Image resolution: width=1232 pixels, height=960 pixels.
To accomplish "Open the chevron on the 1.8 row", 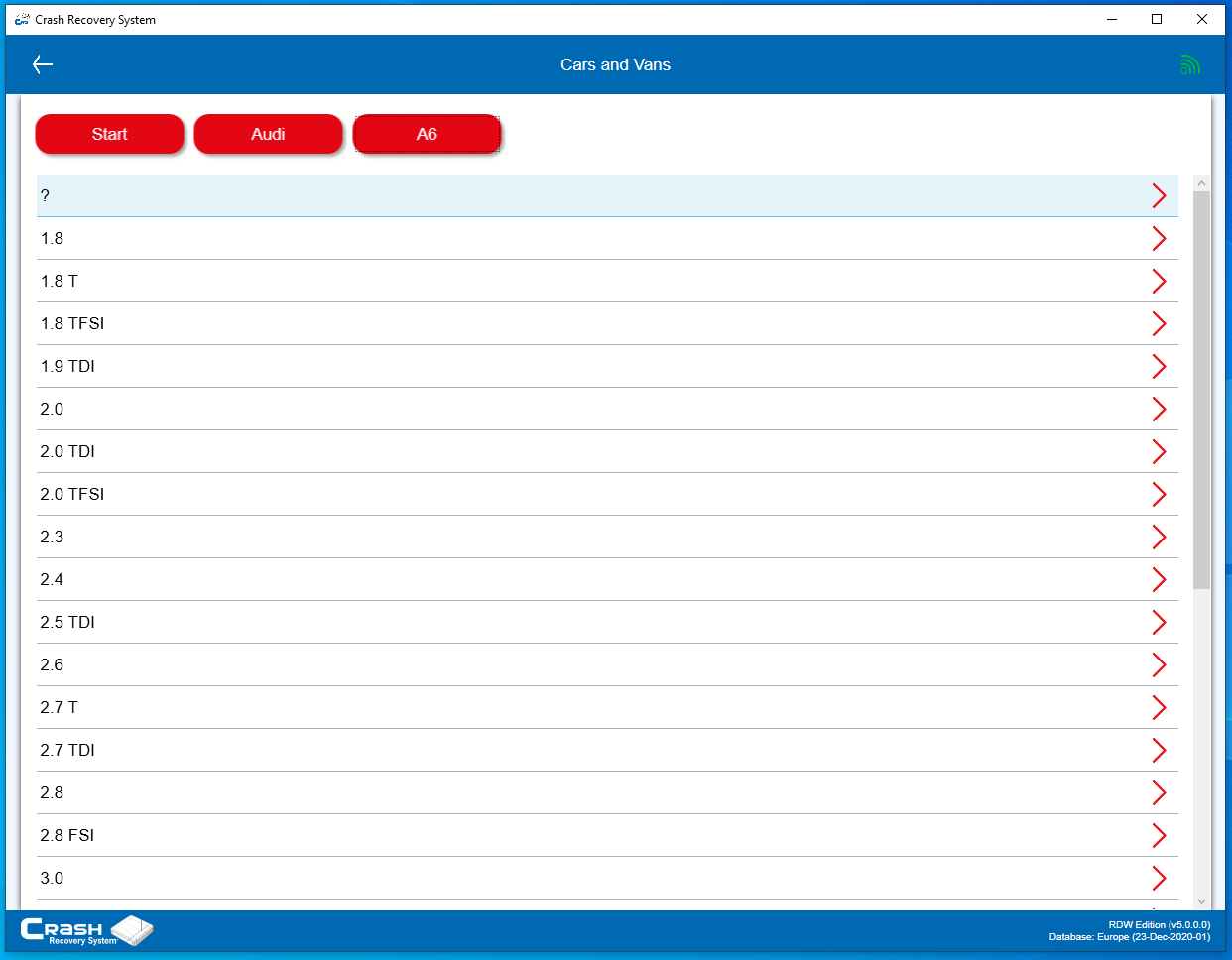I will click(x=1159, y=238).
